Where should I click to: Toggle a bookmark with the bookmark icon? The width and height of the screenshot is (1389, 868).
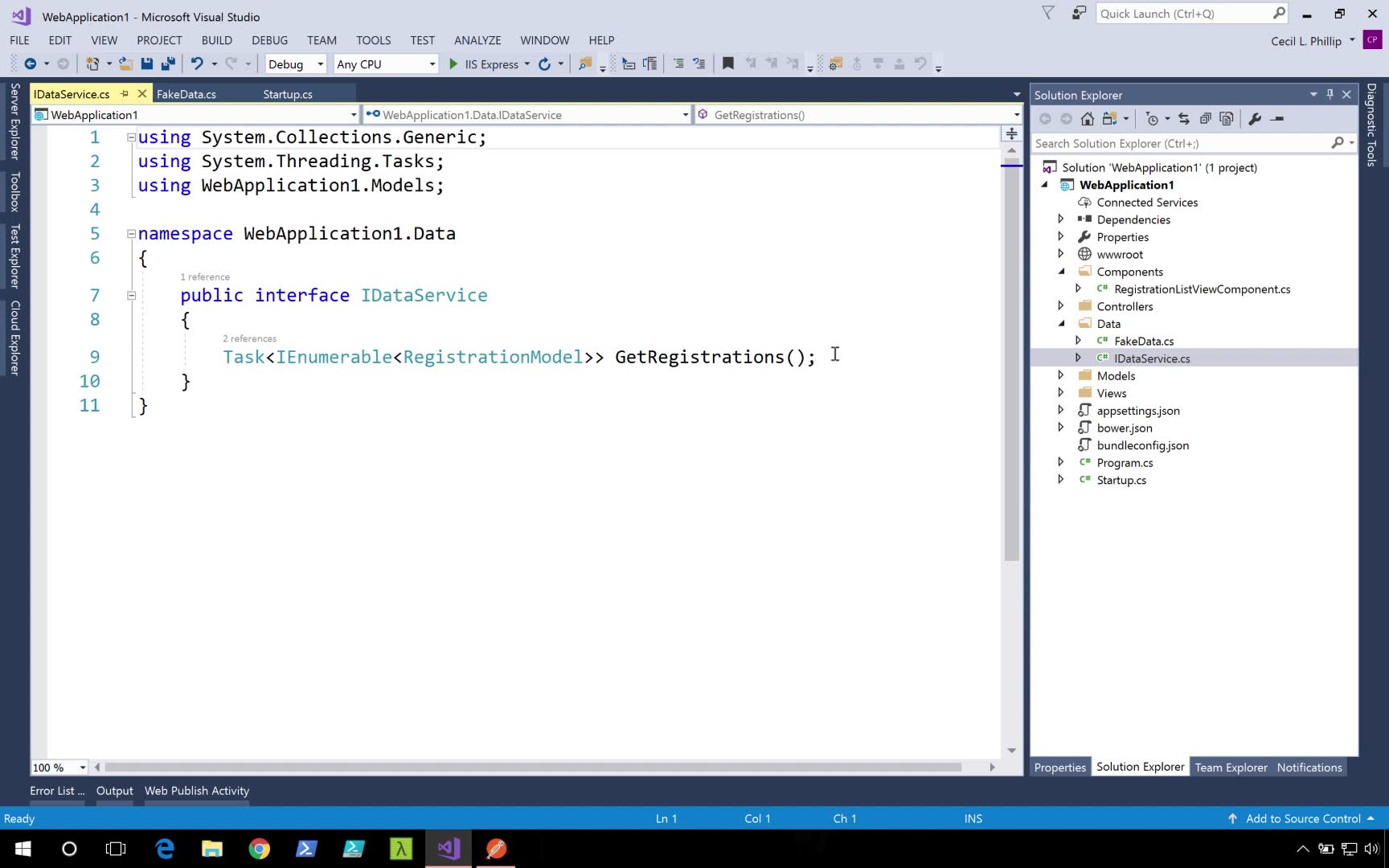pos(728,63)
